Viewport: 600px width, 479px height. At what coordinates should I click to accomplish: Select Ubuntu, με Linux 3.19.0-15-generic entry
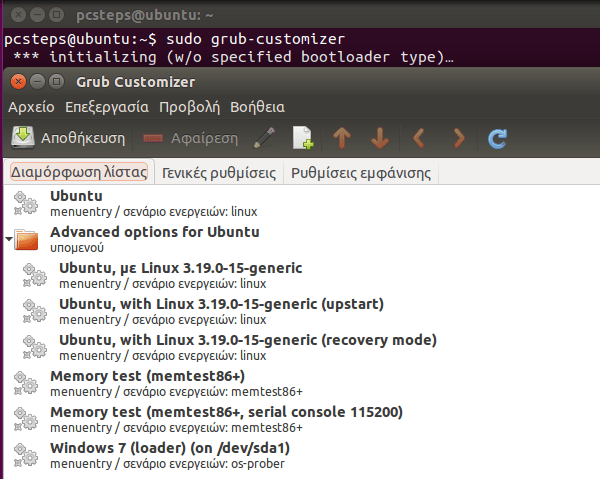click(302, 275)
